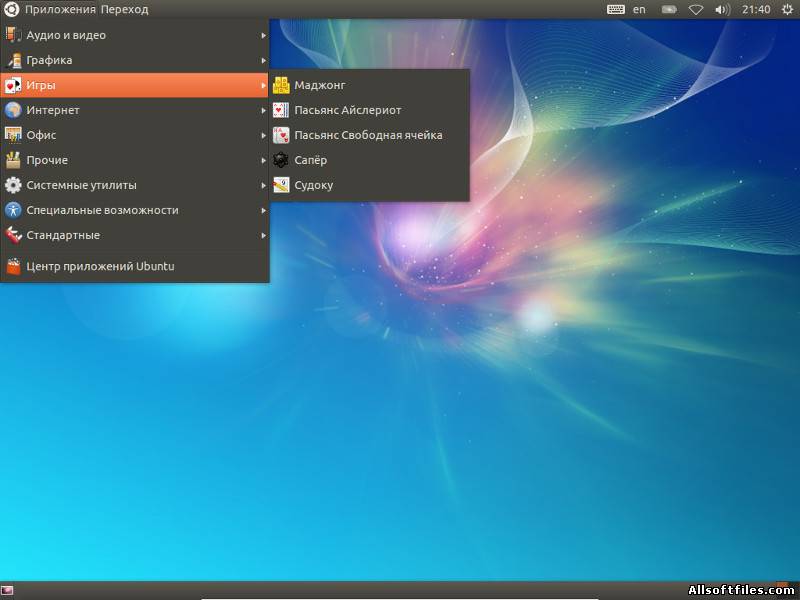This screenshot has height=600, width=800.
Task: Launch Сапёр minesweeper icon
Action: click(281, 160)
